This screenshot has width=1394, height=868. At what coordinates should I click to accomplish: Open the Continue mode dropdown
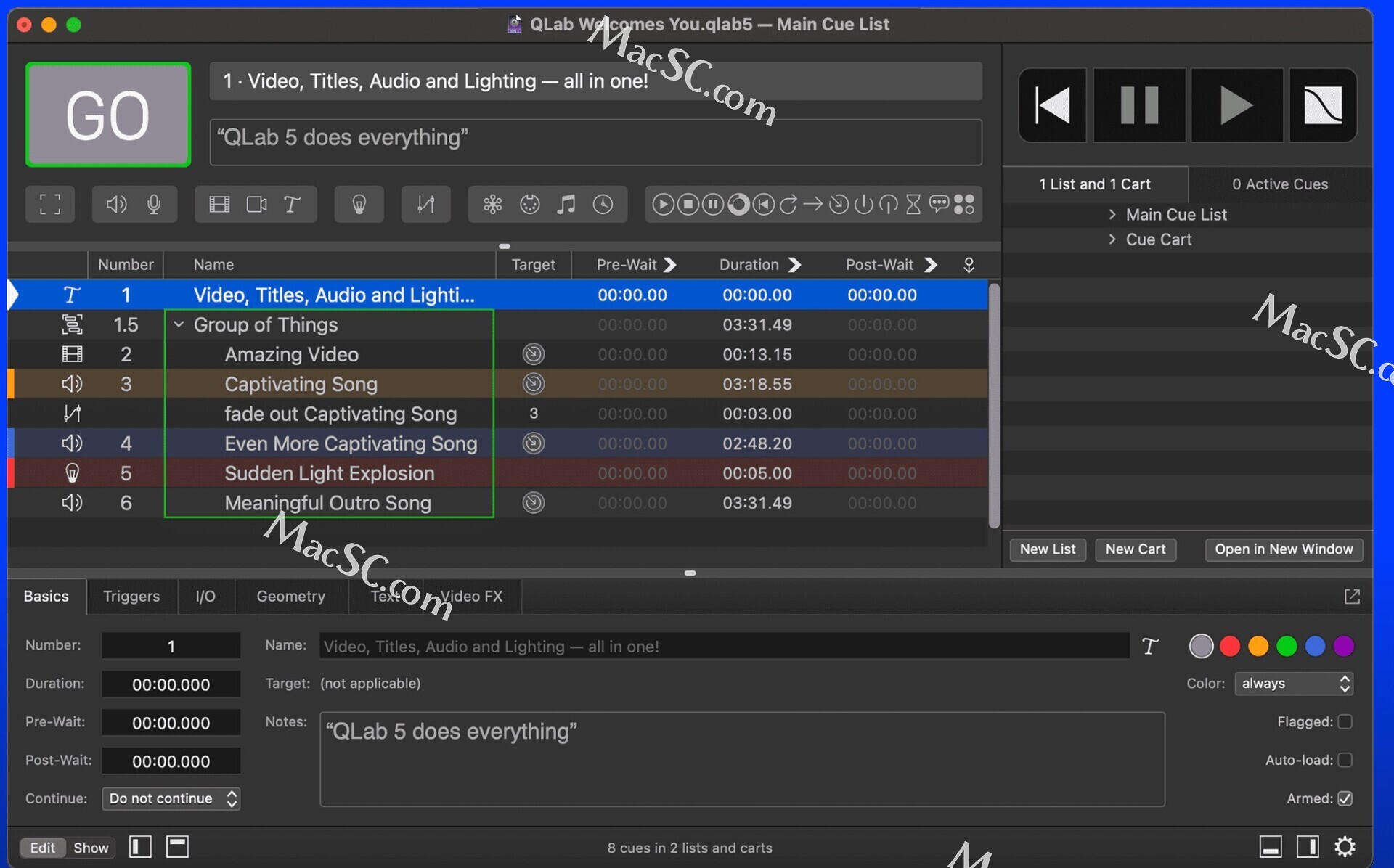point(171,798)
